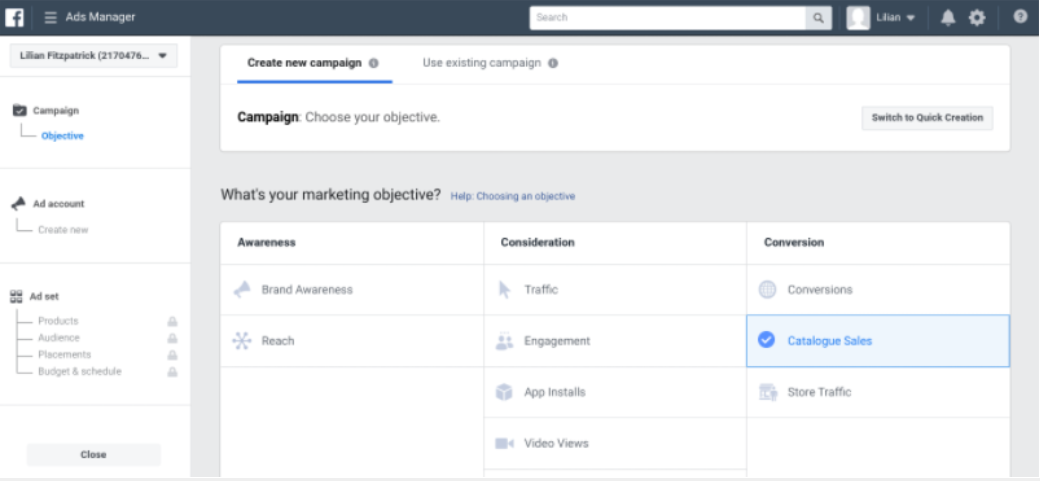Select the Store Traffic objective
The width and height of the screenshot is (1040, 481).
point(819,392)
